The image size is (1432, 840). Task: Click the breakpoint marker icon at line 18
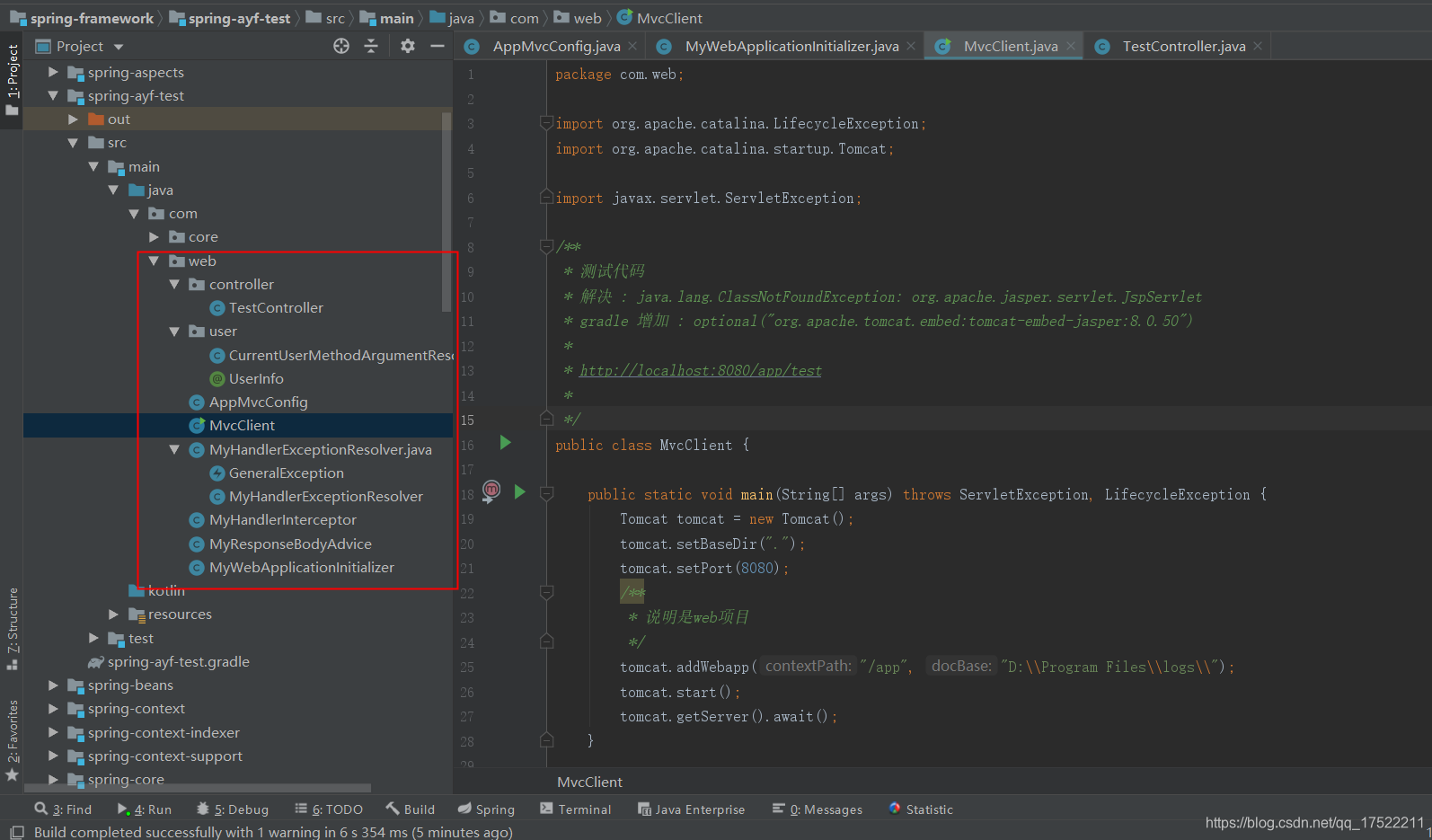point(491,491)
